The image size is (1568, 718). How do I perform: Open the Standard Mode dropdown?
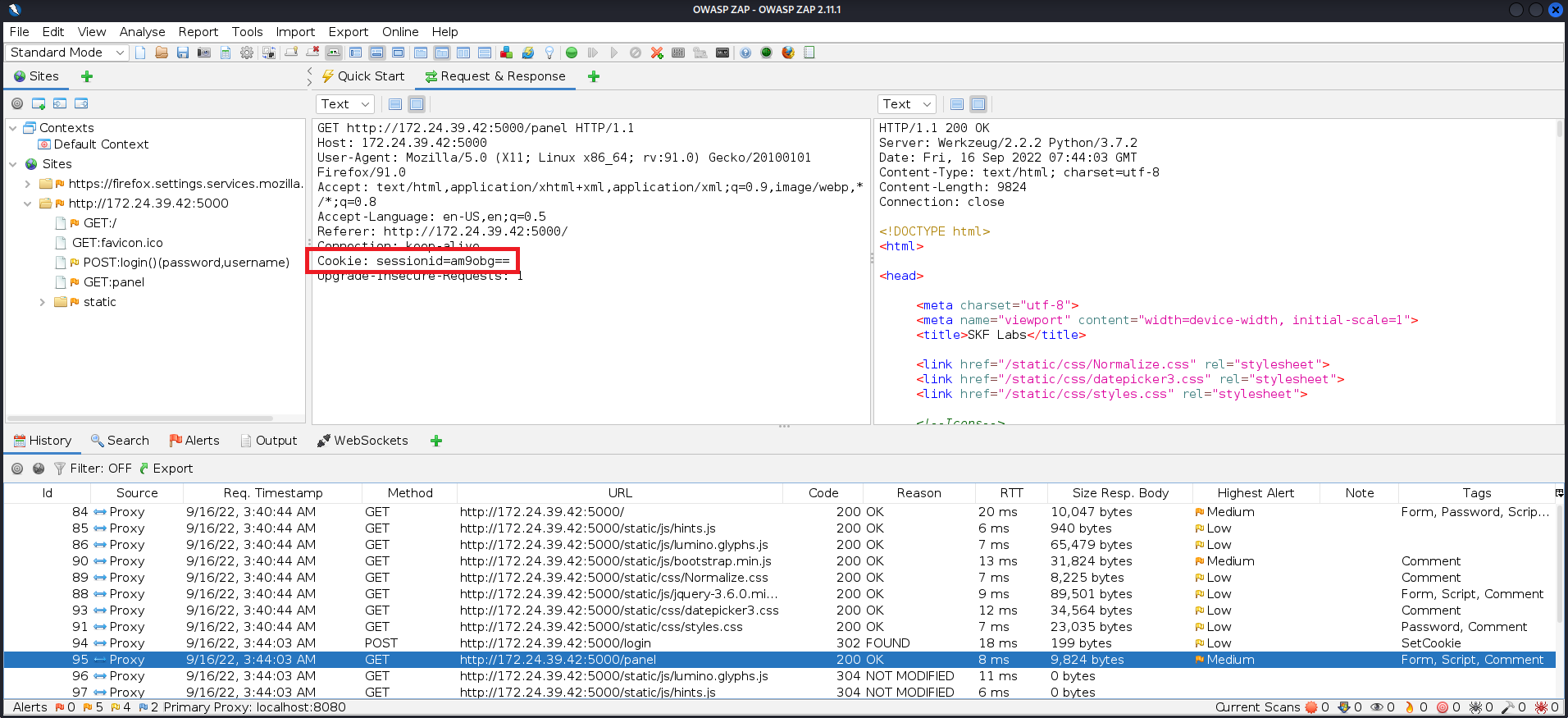pyautogui.click(x=67, y=53)
